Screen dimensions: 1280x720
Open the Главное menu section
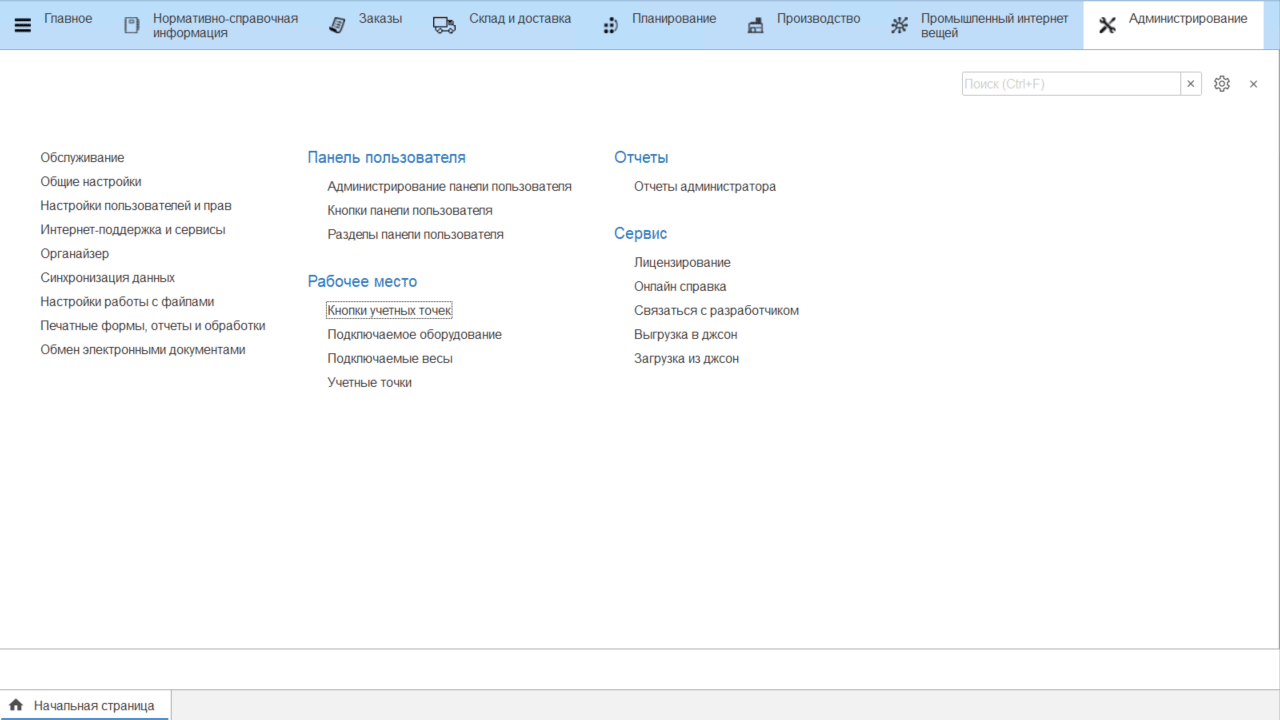pyautogui.click(x=68, y=18)
